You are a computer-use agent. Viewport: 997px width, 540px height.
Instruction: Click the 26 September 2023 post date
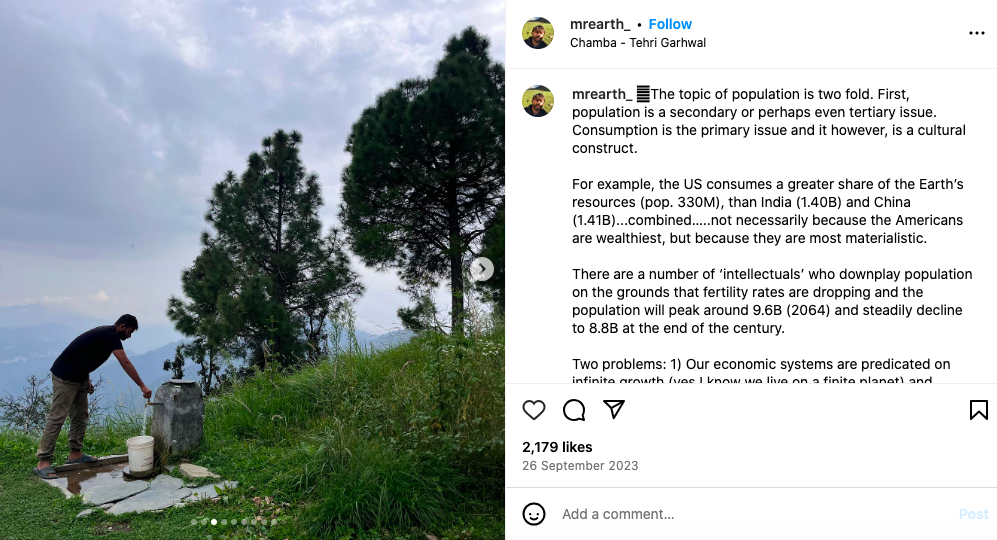(580, 466)
